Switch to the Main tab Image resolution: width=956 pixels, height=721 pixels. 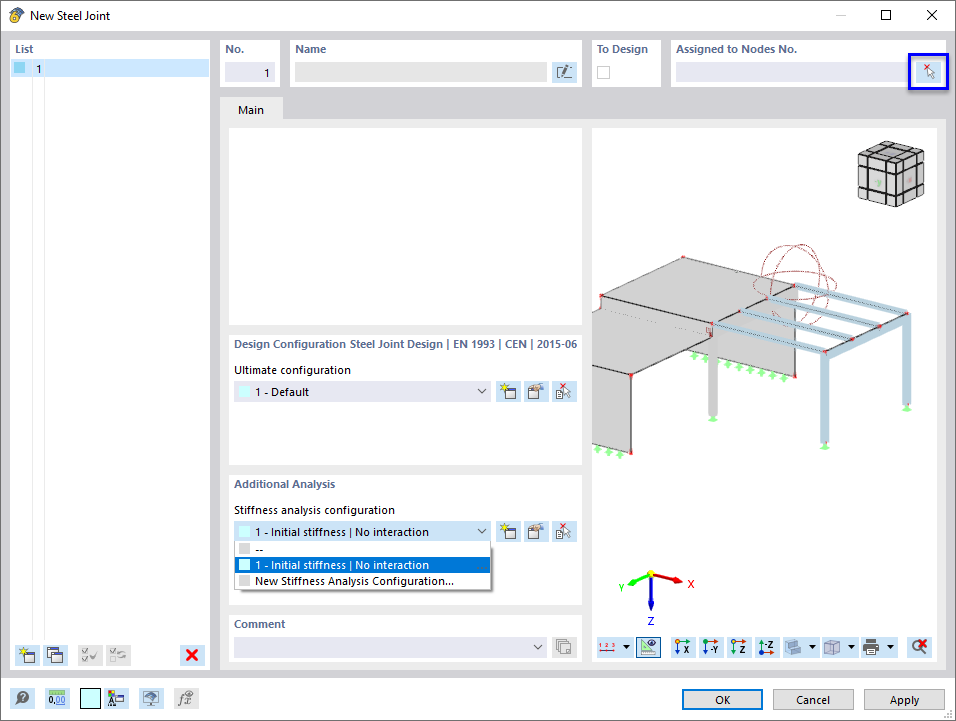[x=250, y=110]
